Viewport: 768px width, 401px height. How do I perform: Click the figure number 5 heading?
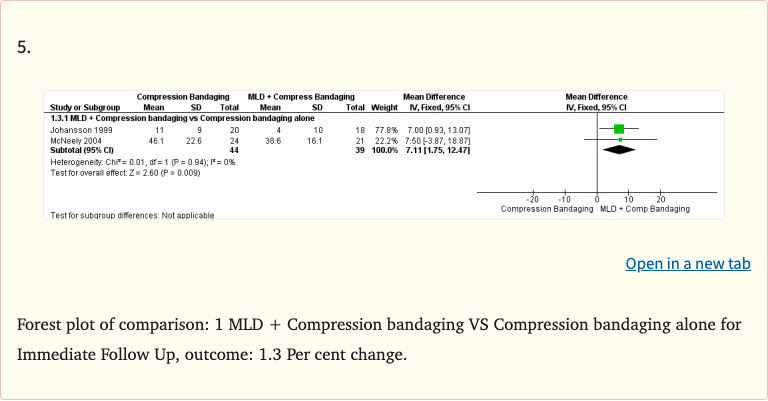tap(26, 49)
